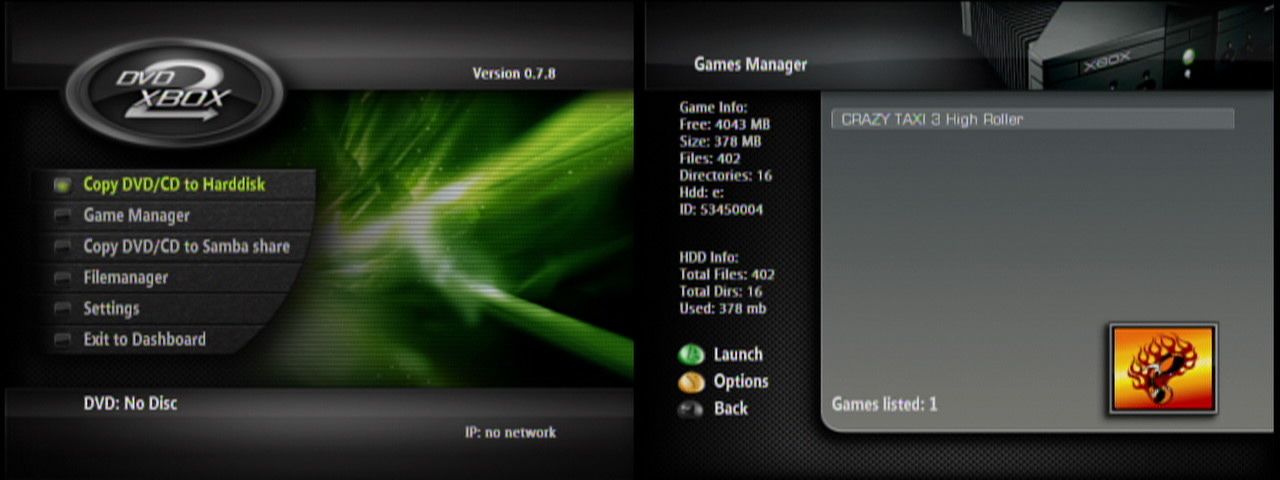Click the indicator icon beside Game Manager

63,216
